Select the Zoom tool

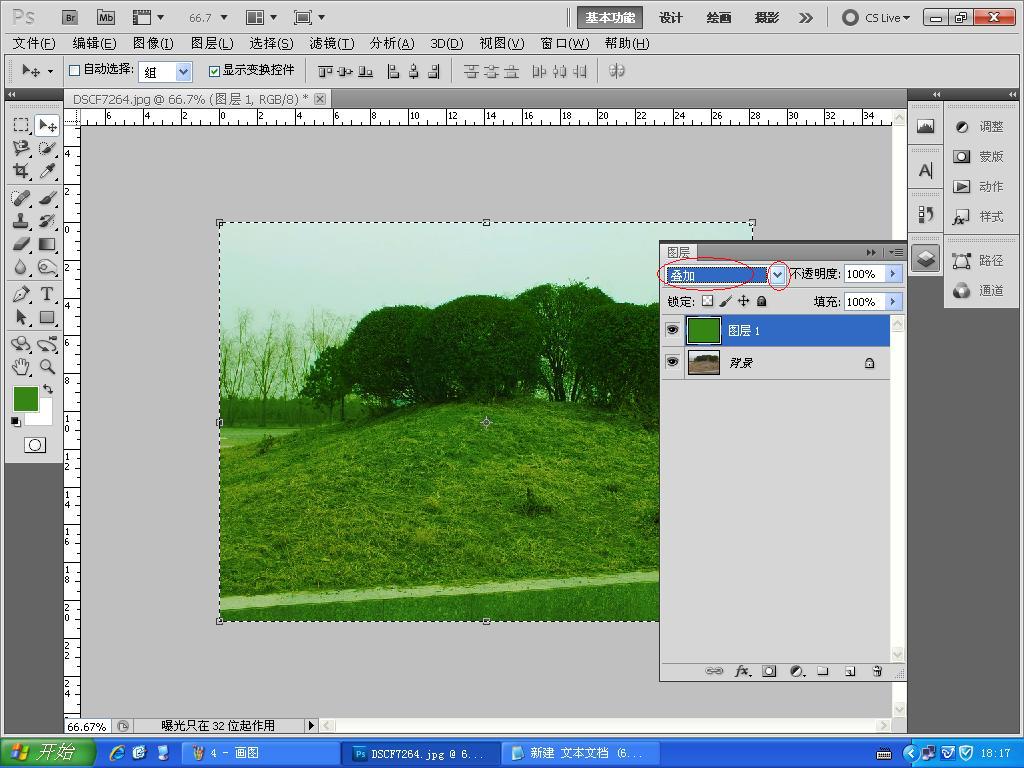47,366
